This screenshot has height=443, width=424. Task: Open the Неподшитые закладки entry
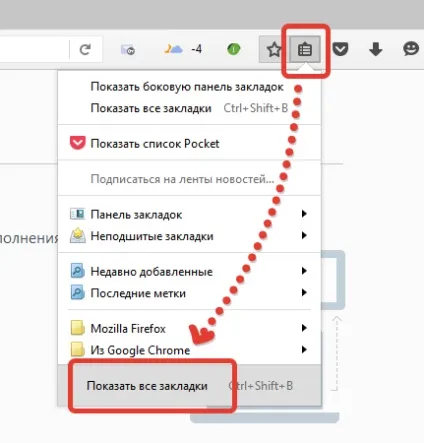189,236
